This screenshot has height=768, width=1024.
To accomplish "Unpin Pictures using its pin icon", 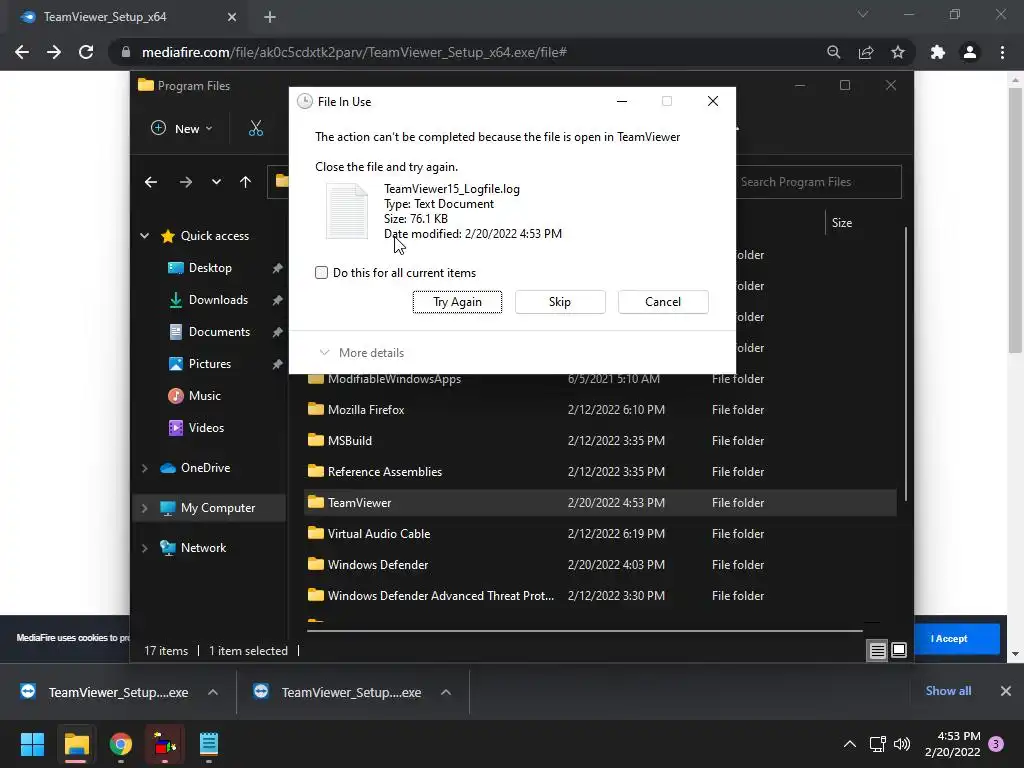I will (277, 364).
